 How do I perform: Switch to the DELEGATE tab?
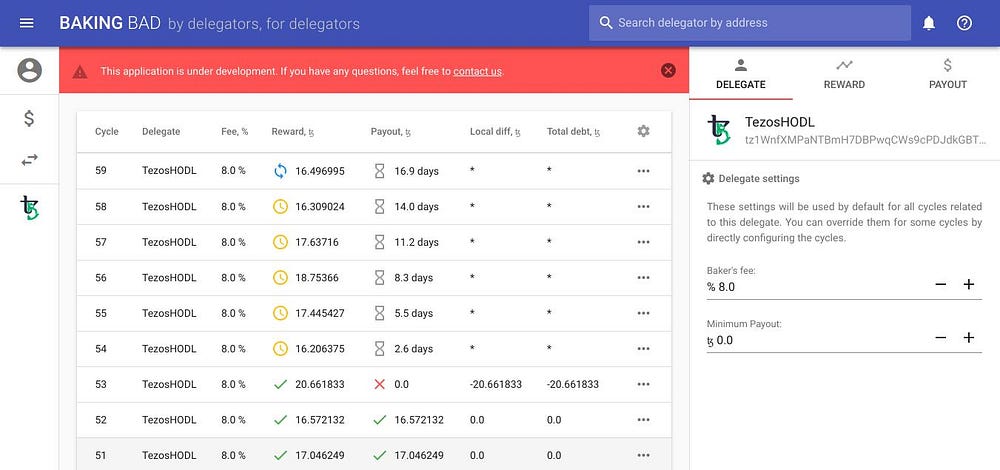pos(740,74)
